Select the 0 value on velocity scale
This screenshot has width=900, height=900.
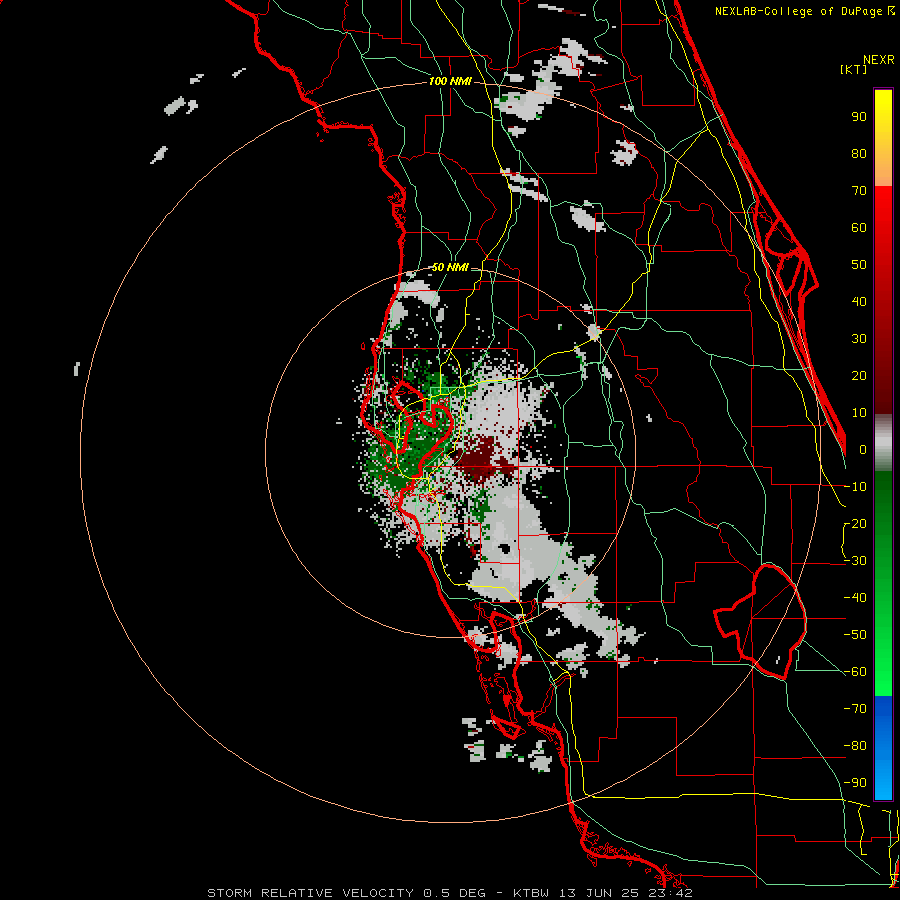coord(863,450)
